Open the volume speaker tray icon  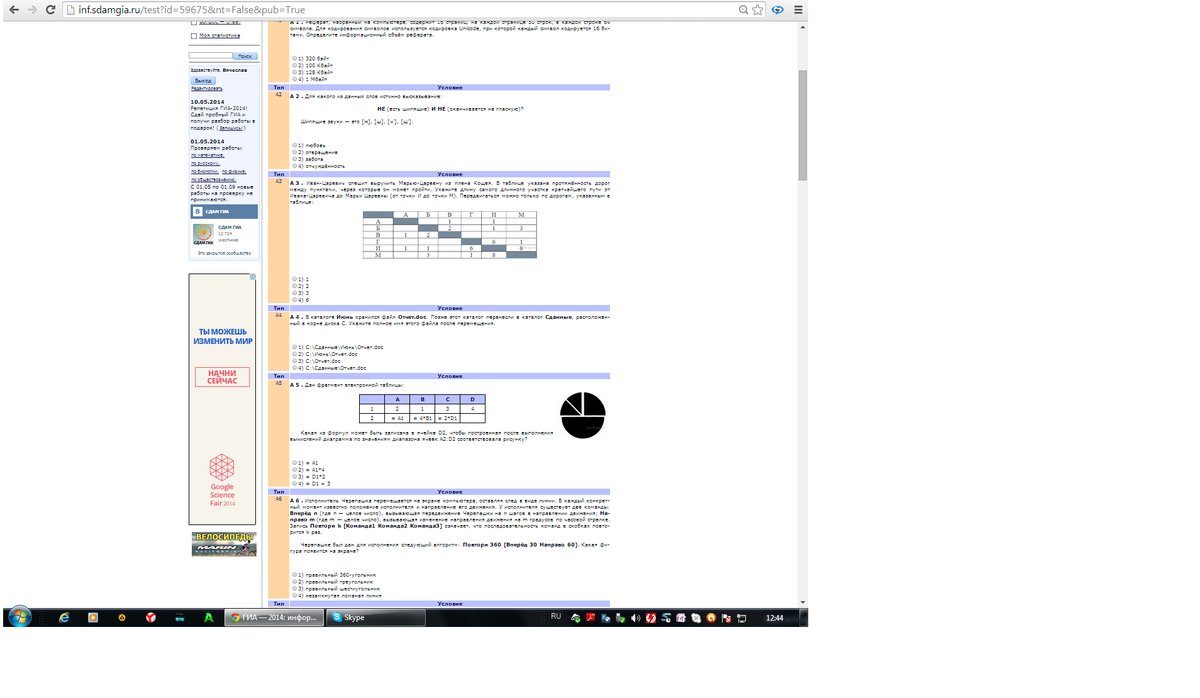635,618
